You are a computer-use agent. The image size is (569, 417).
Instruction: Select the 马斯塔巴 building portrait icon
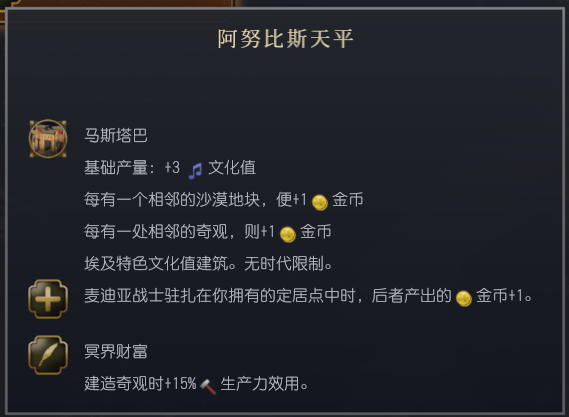point(48,138)
